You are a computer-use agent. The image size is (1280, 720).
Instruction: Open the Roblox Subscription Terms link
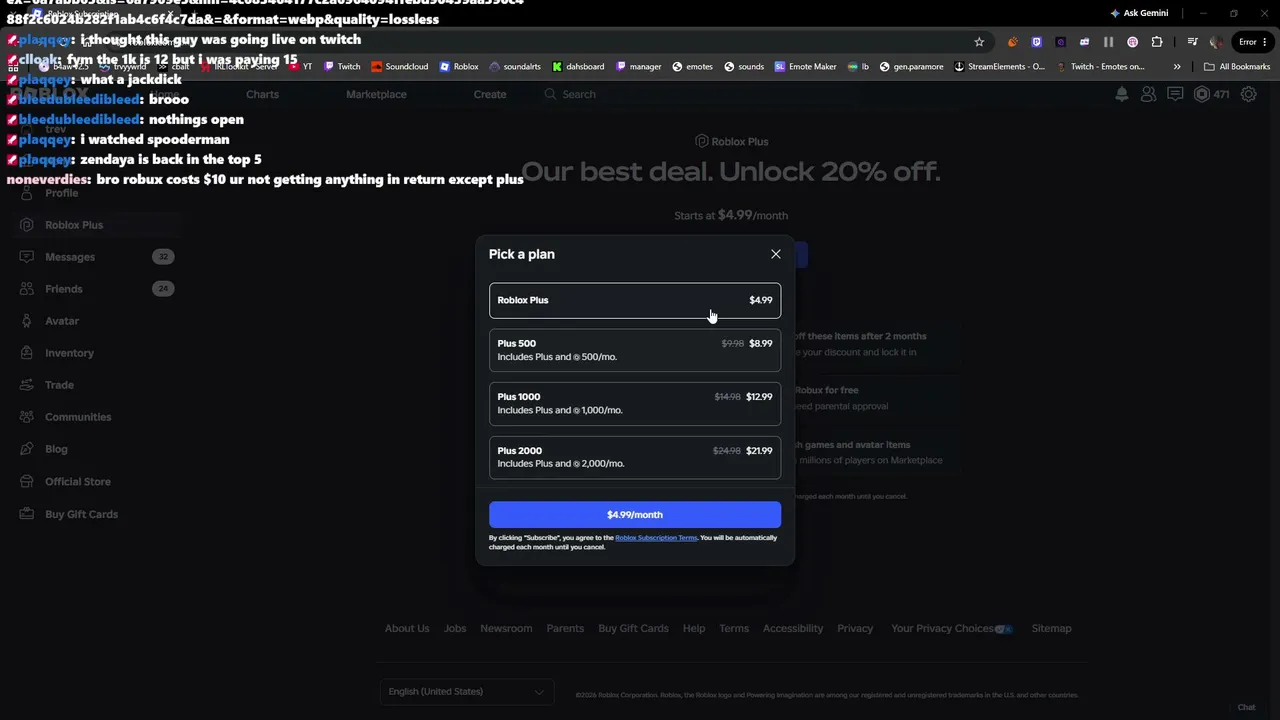(x=656, y=538)
